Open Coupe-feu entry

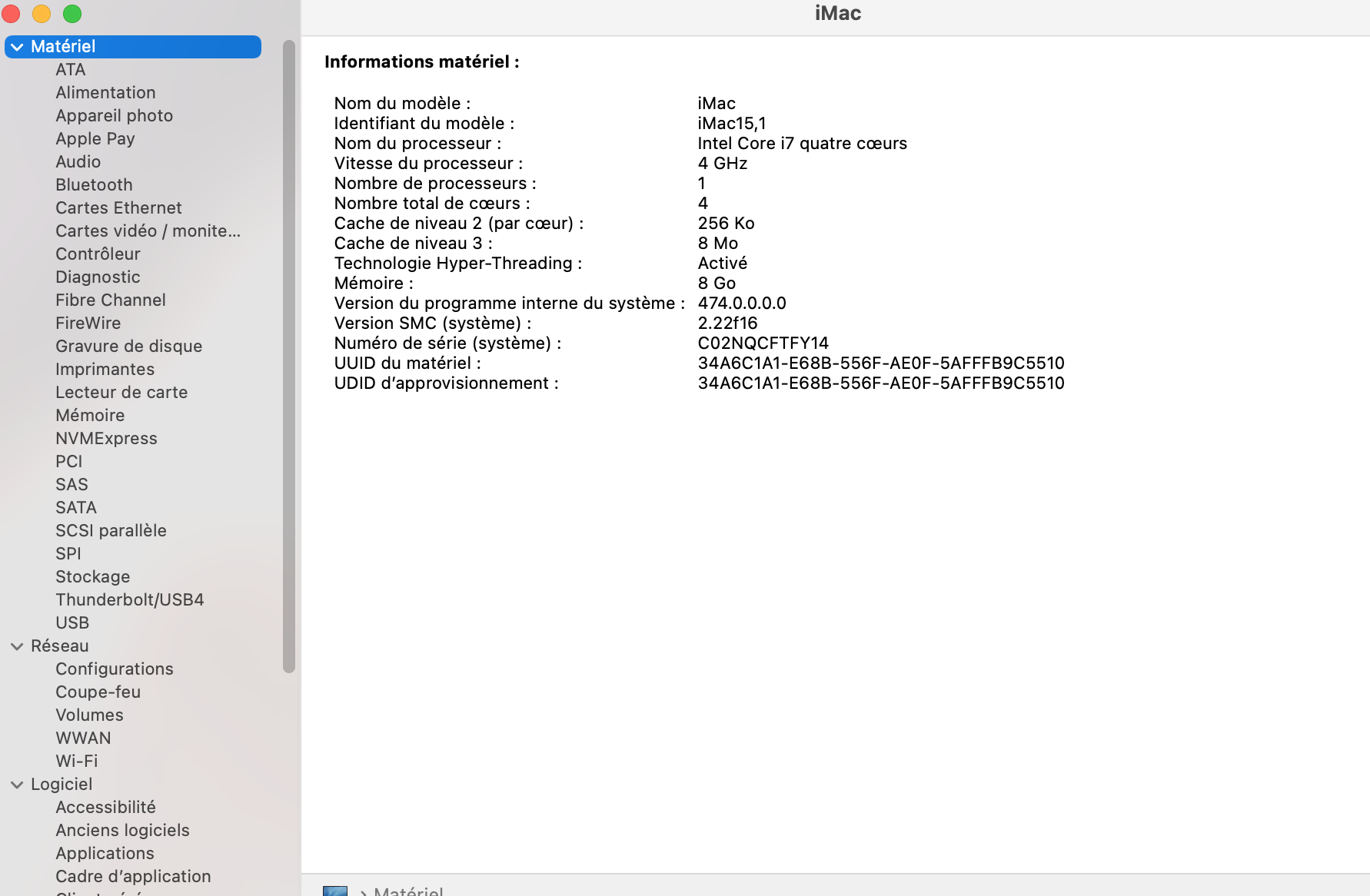pyautogui.click(x=98, y=692)
